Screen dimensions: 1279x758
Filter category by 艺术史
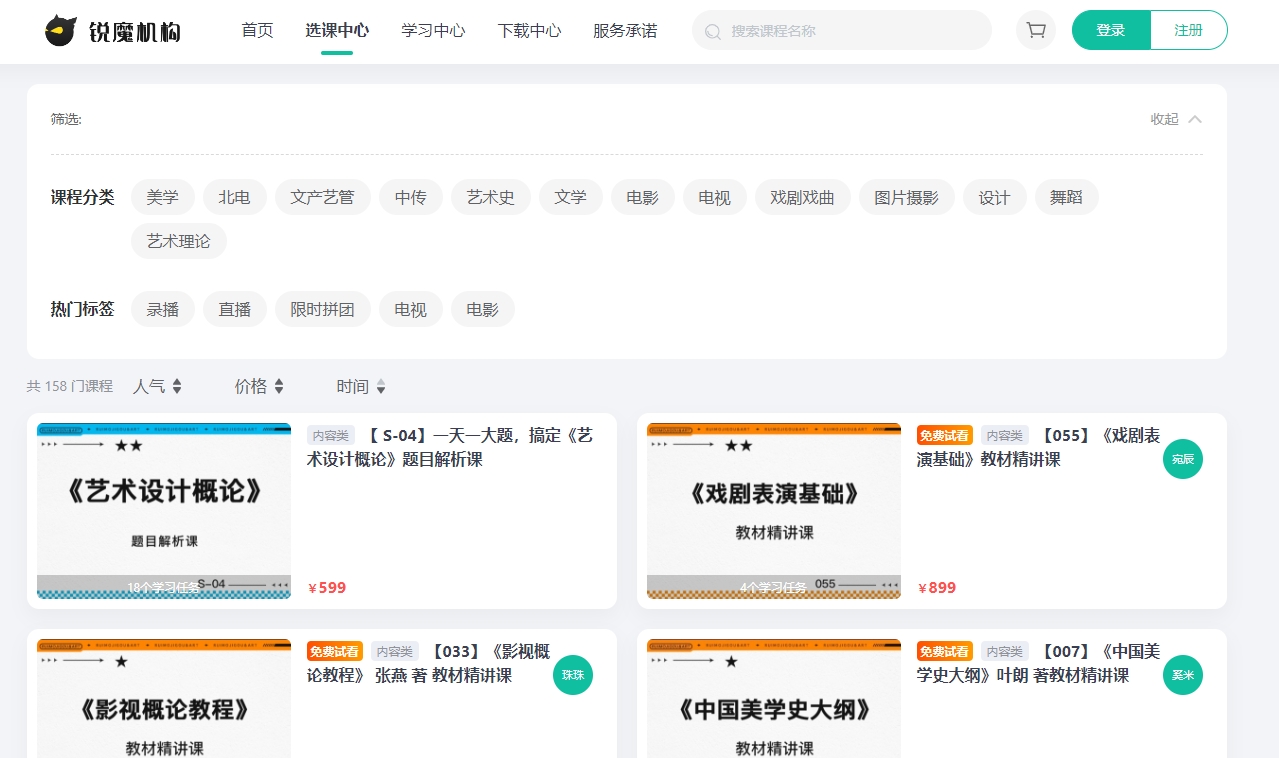(x=491, y=197)
